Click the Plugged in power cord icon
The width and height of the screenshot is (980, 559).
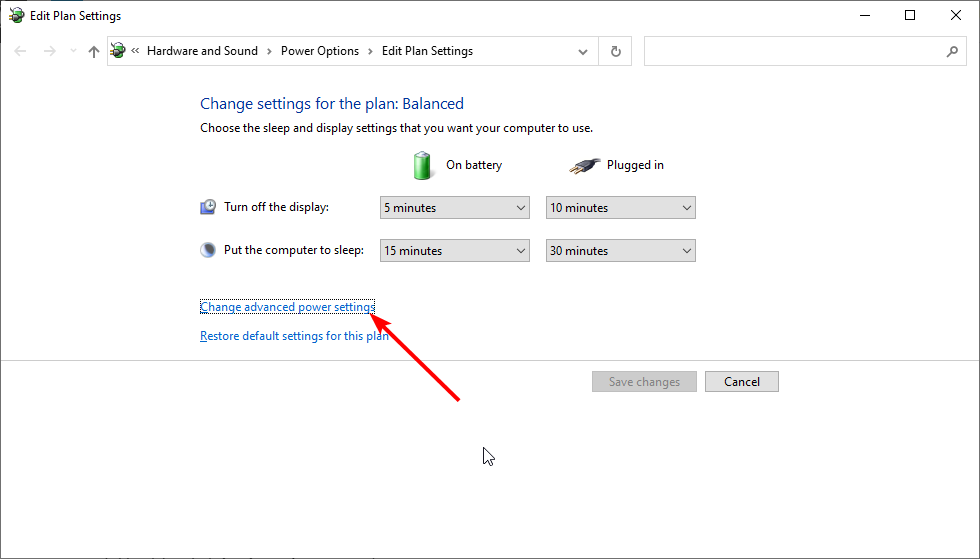click(584, 166)
